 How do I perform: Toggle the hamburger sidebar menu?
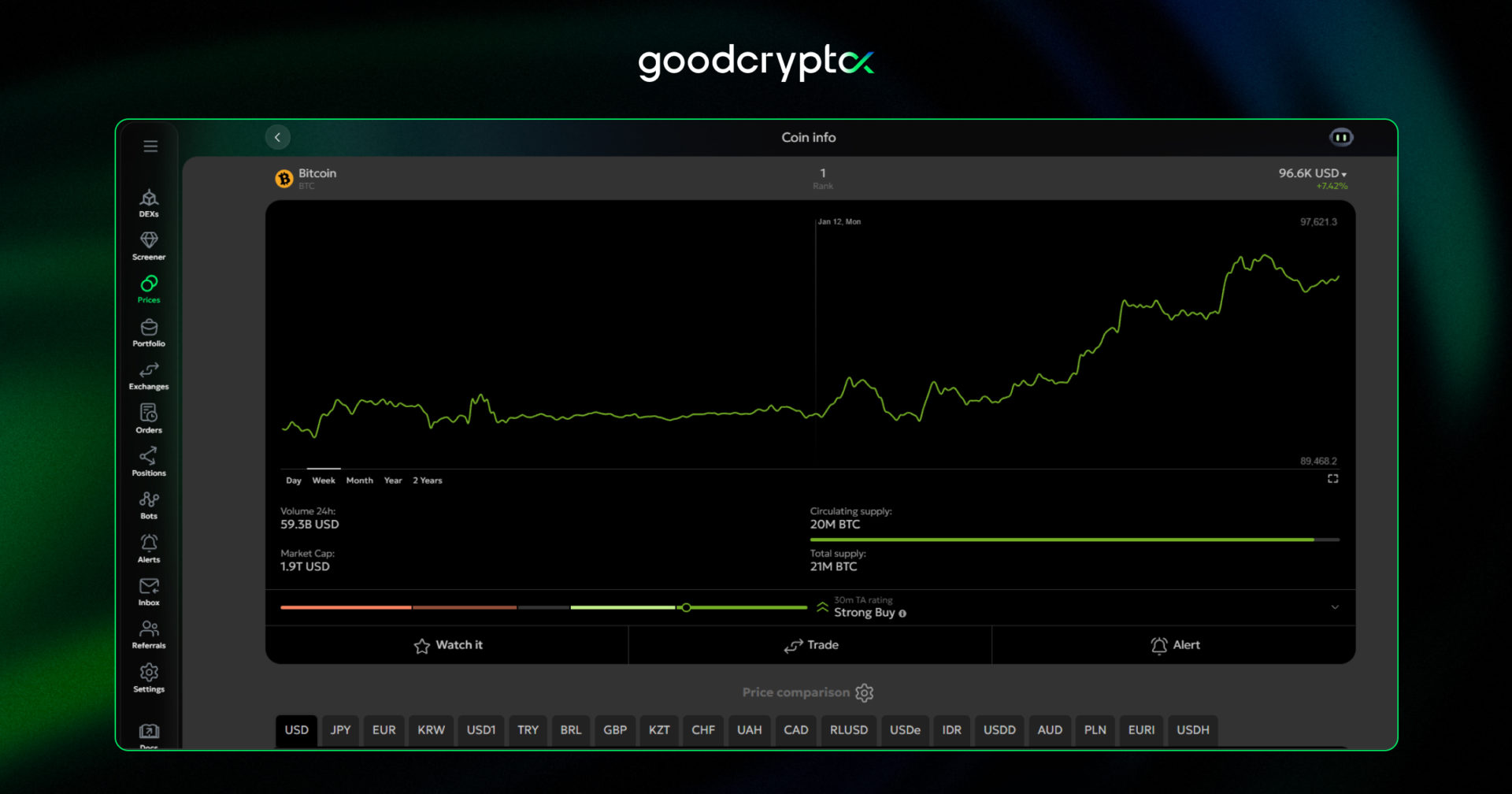pyautogui.click(x=150, y=147)
